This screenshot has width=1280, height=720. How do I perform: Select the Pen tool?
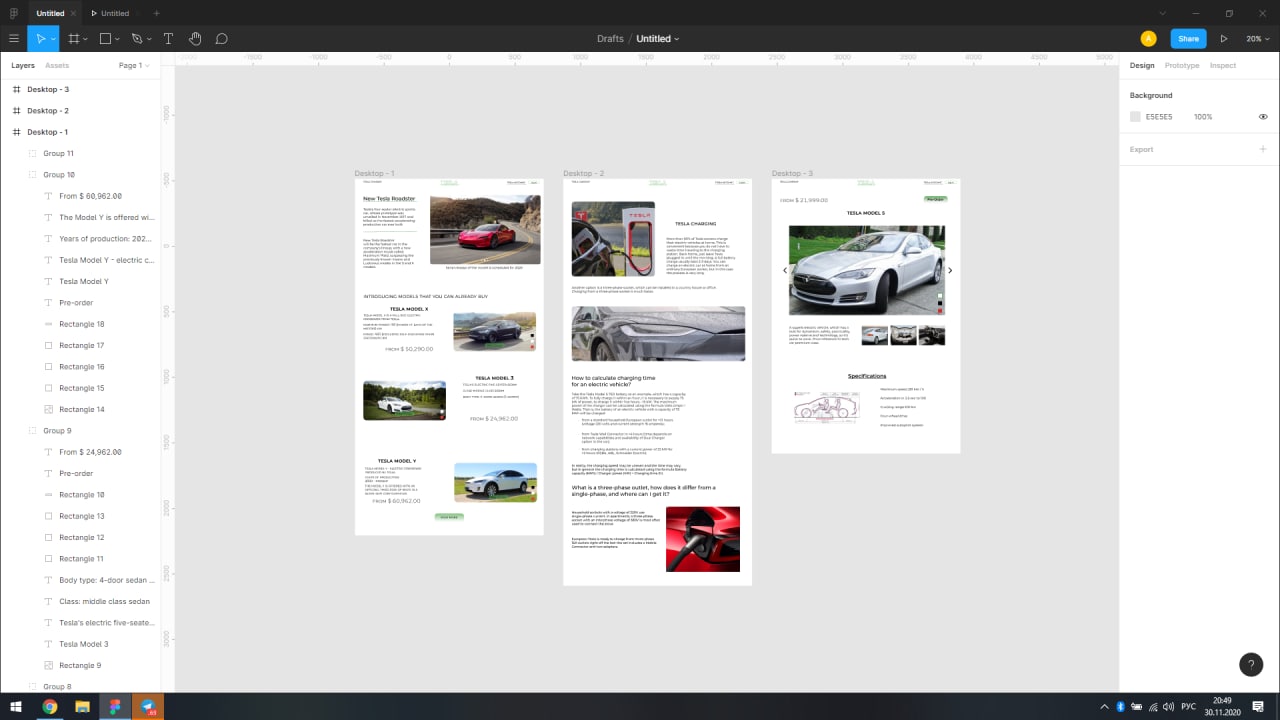pos(137,39)
